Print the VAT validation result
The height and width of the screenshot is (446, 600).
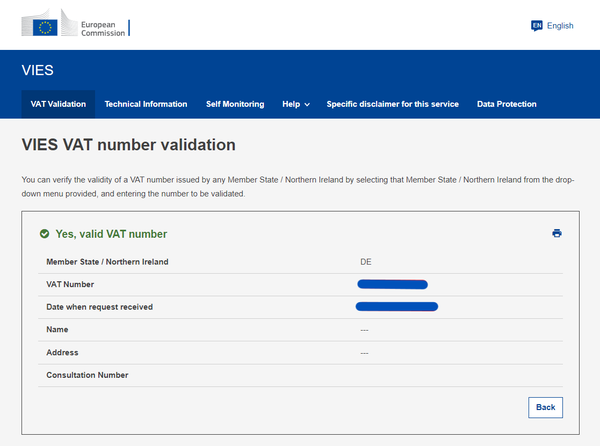point(557,233)
